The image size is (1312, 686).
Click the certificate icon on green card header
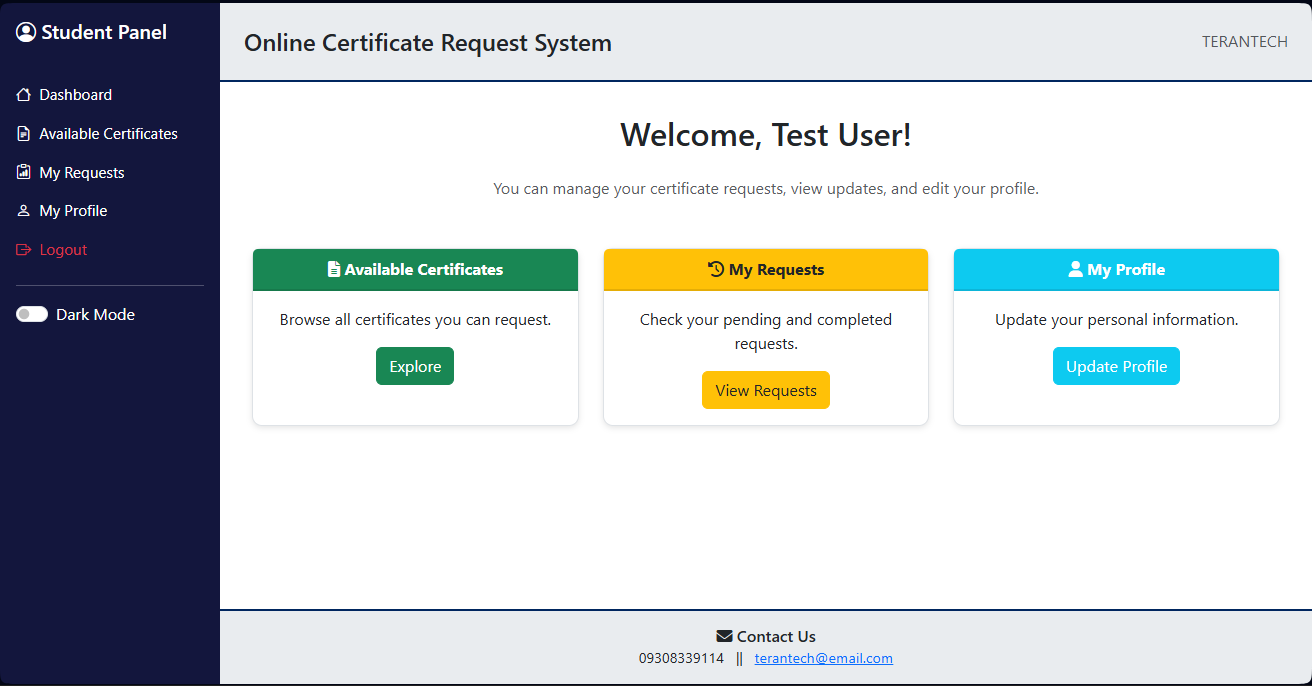[334, 269]
